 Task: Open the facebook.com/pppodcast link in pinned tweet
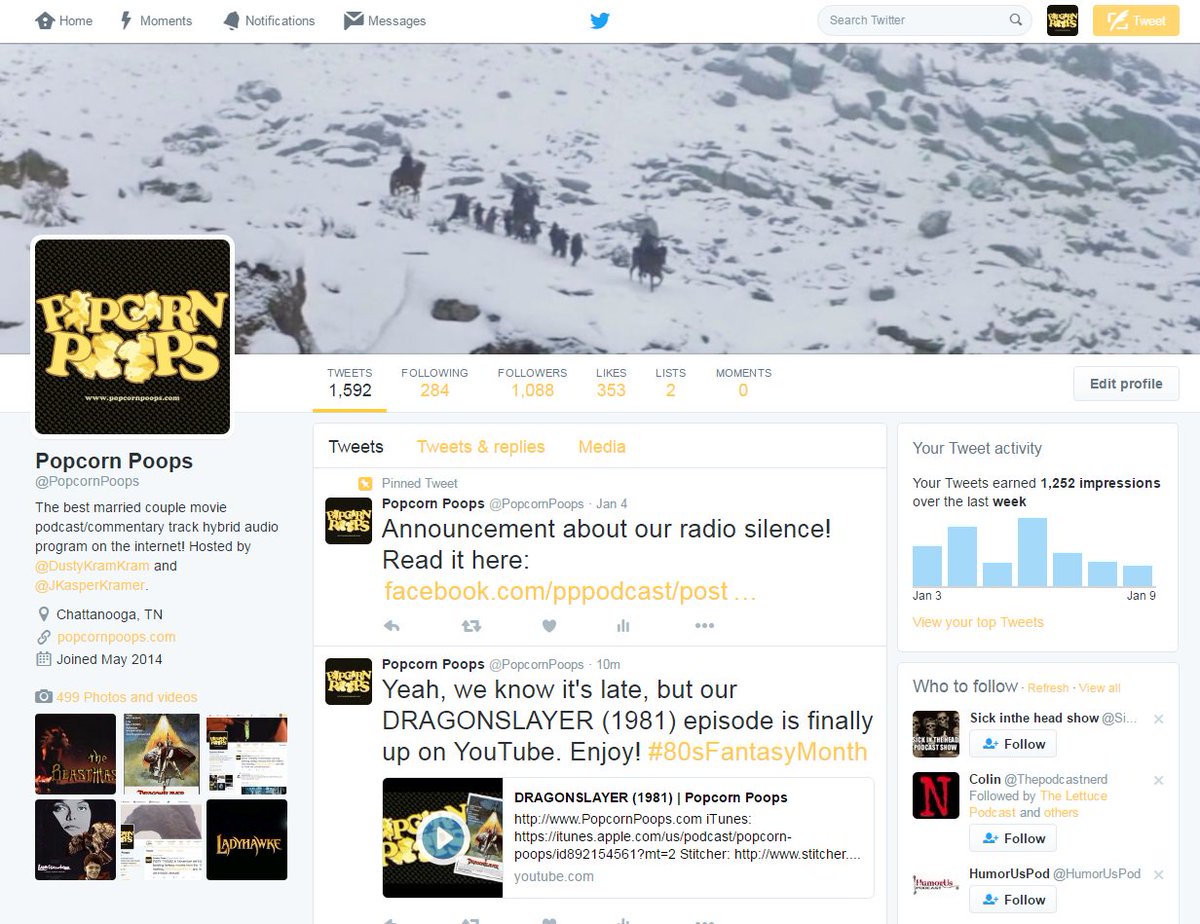pos(570,591)
